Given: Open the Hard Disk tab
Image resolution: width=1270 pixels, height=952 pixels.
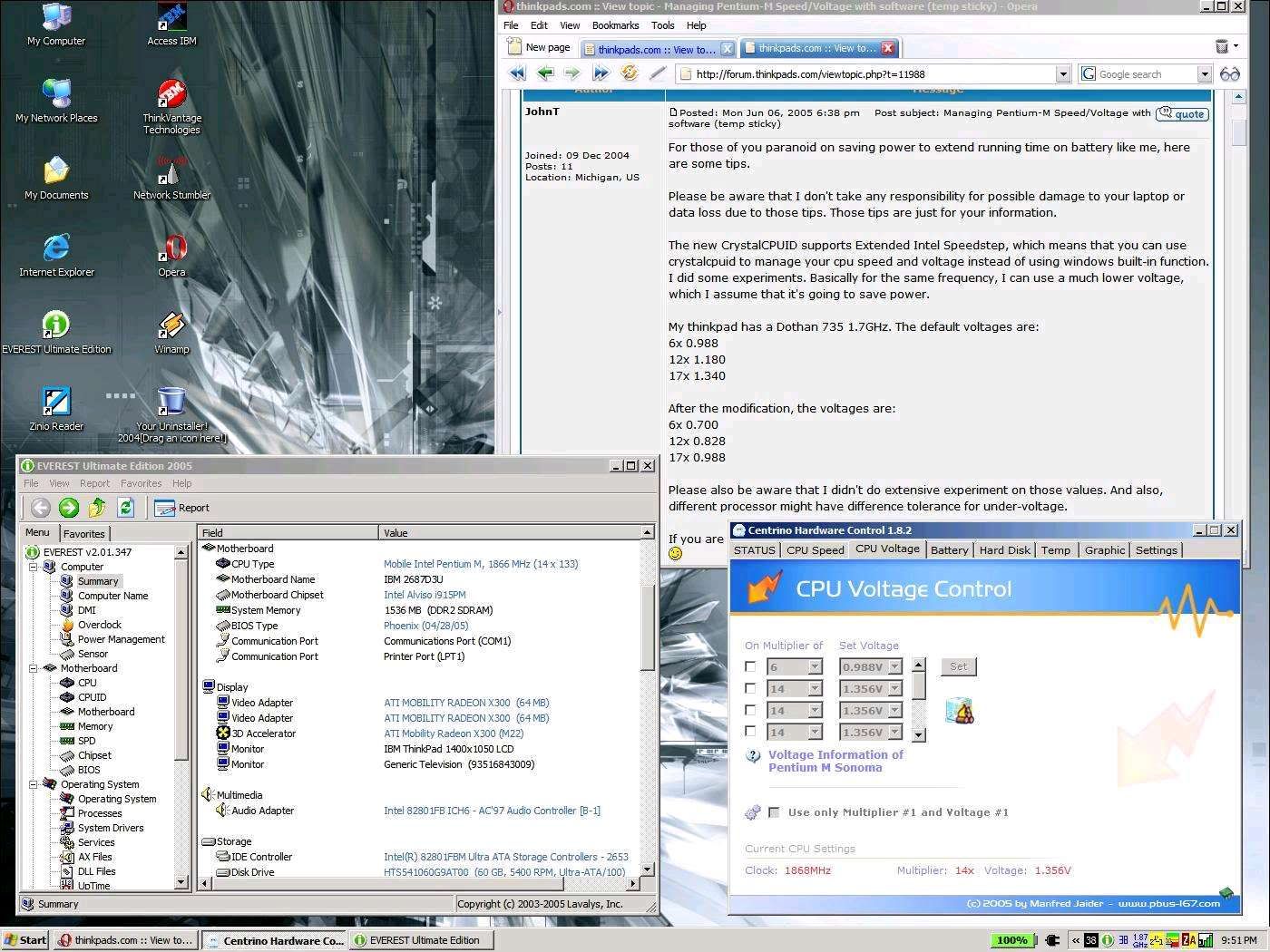Looking at the screenshot, I should click(x=1005, y=550).
